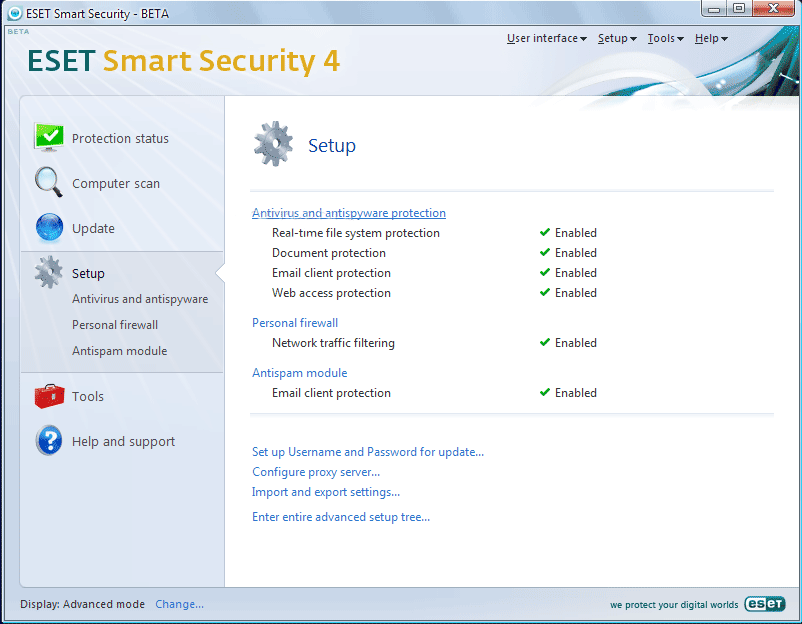The width and height of the screenshot is (802, 624).
Task: Select Tools label in sidebar
Action: point(87,396)
